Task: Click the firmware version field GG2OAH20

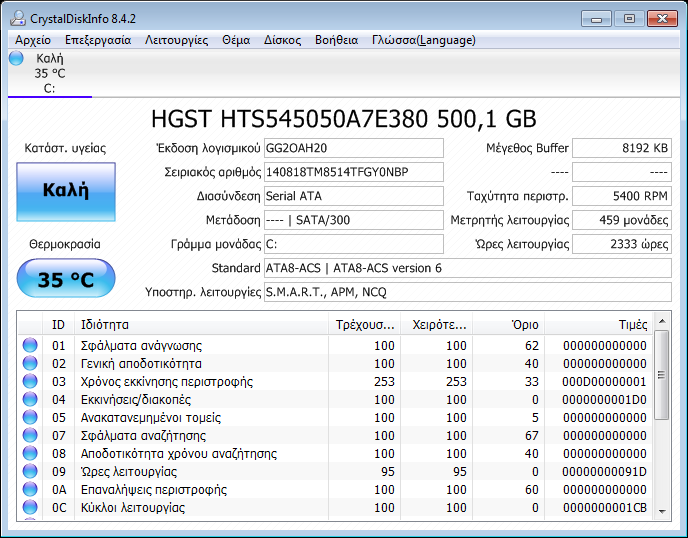Action: coord(353,148)
